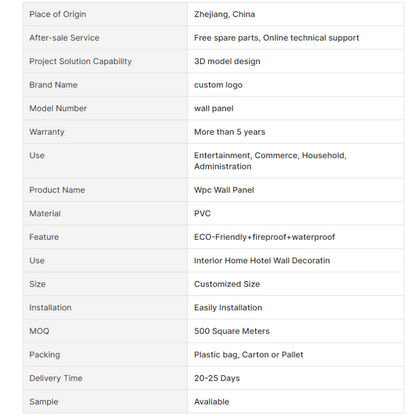Select the ECO-Friendly+fireproof+waterproof feature text
Viewport: 416px width, 416px height.
264,237
